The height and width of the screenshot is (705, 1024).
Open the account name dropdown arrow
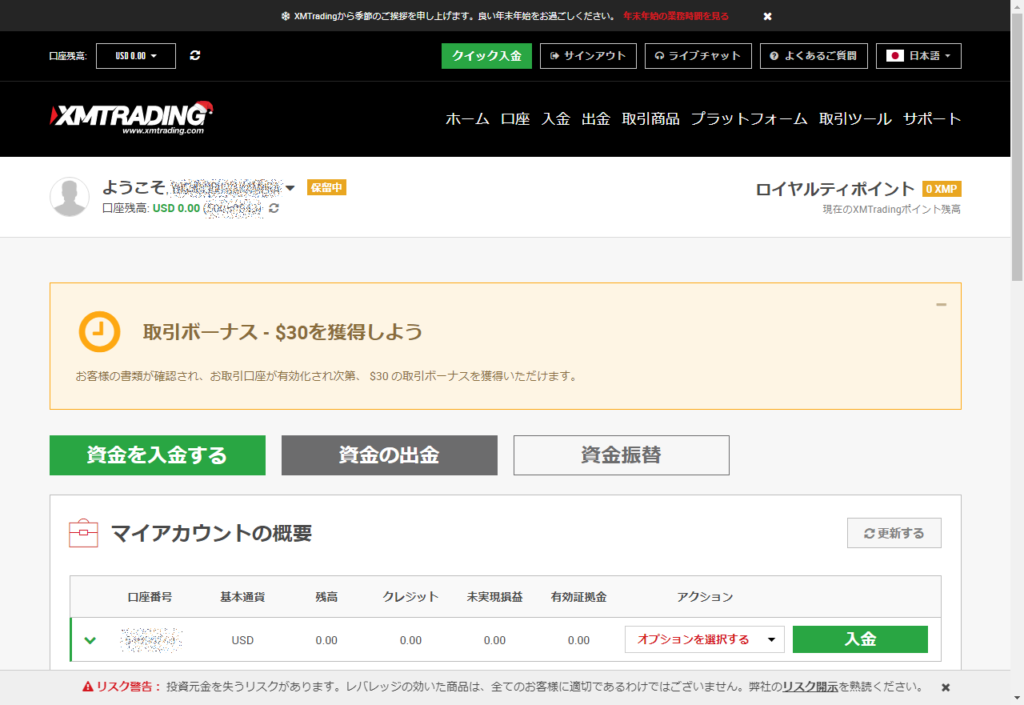coord(290,188)
